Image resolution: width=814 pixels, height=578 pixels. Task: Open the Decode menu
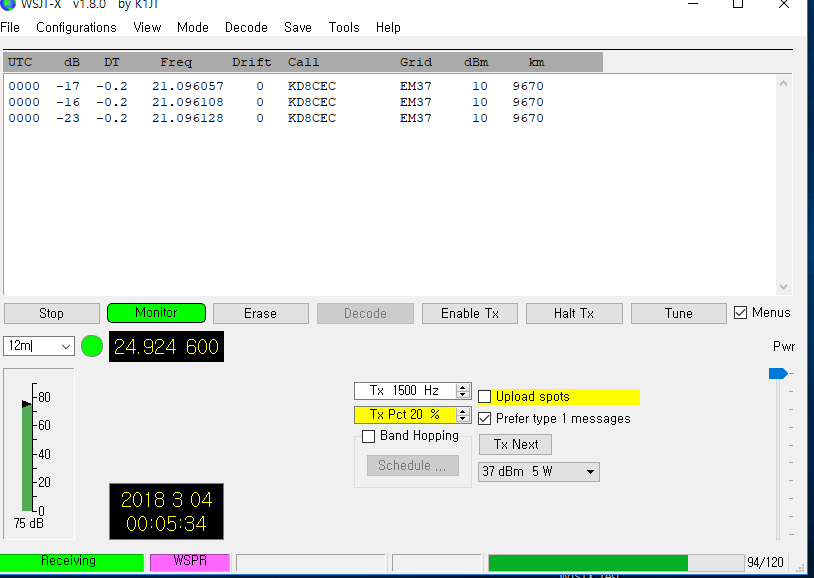coord(246,27)
